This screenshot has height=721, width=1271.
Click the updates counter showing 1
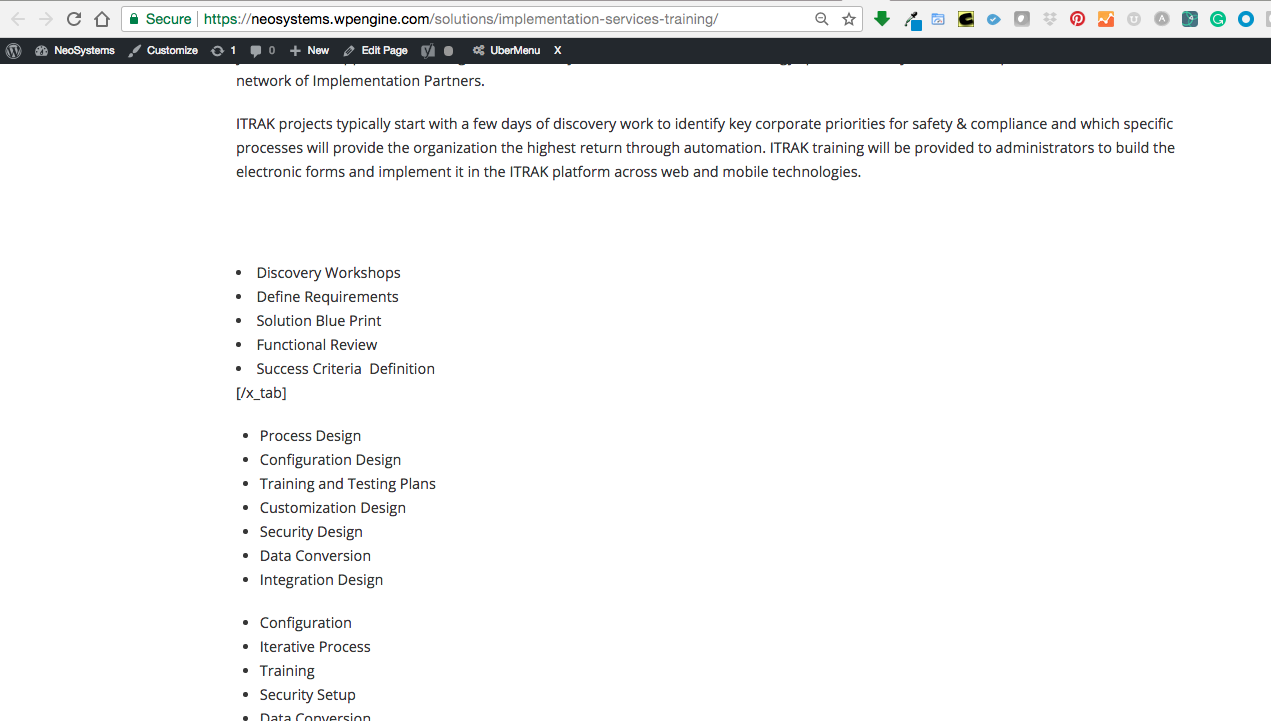[x=223, y=51]
